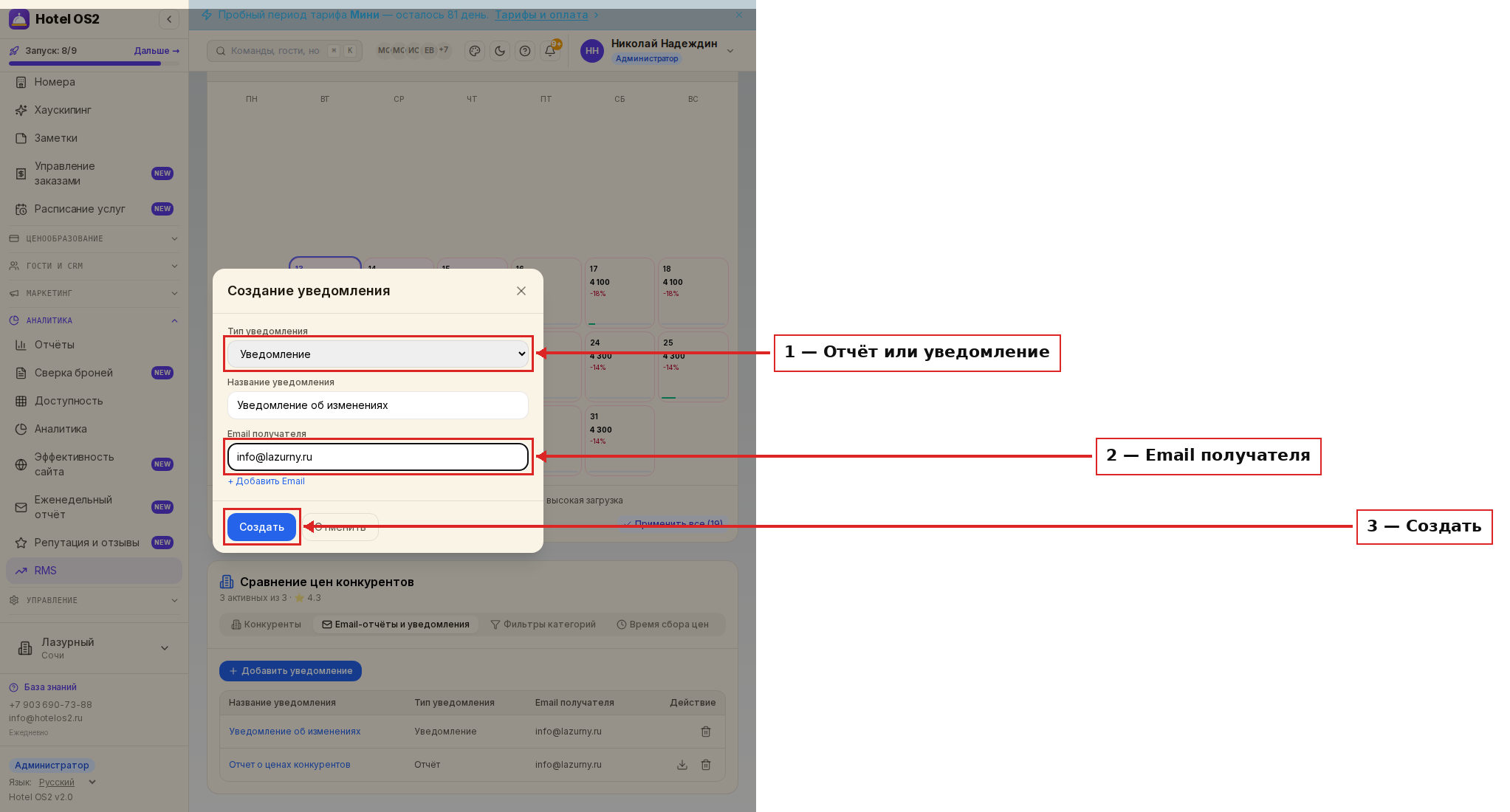Viewport: 1510px width, 812px height.
Task: Open the Лазурный hotel selector
Action: 94,648
